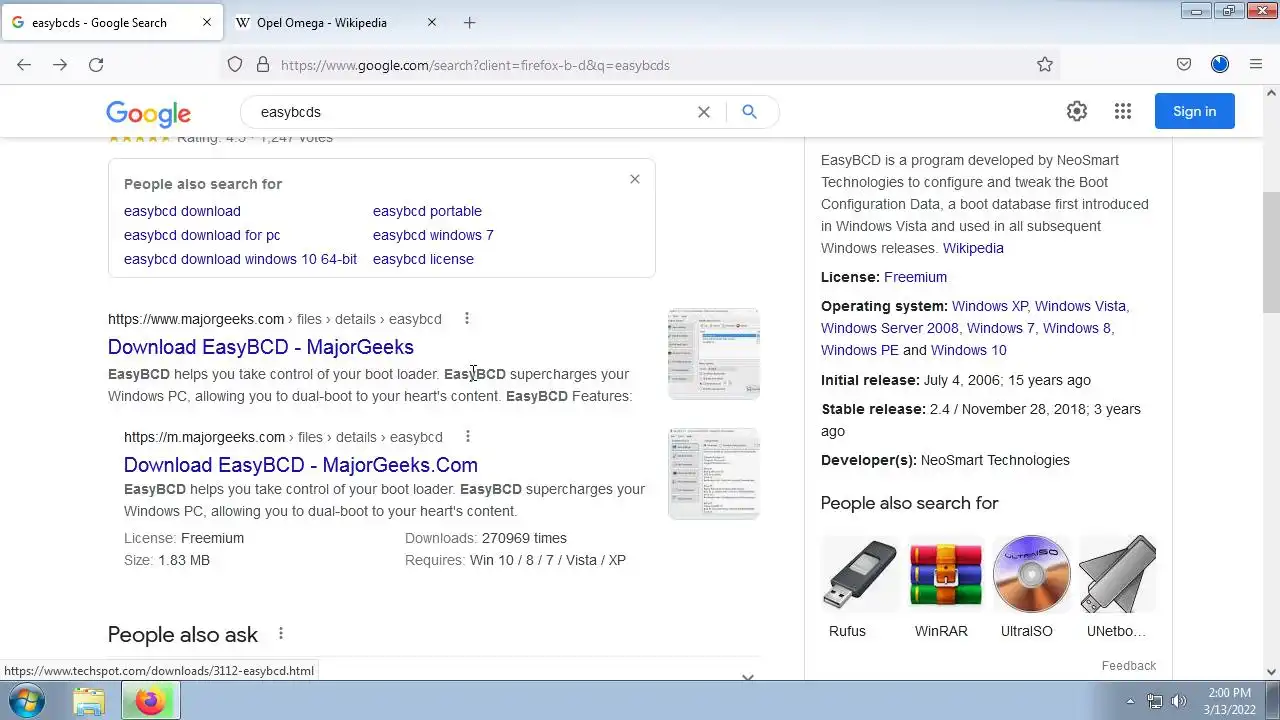Open the network tray icon
1280x720 pixels.
pyautogui.click(x=1155, y=701)
